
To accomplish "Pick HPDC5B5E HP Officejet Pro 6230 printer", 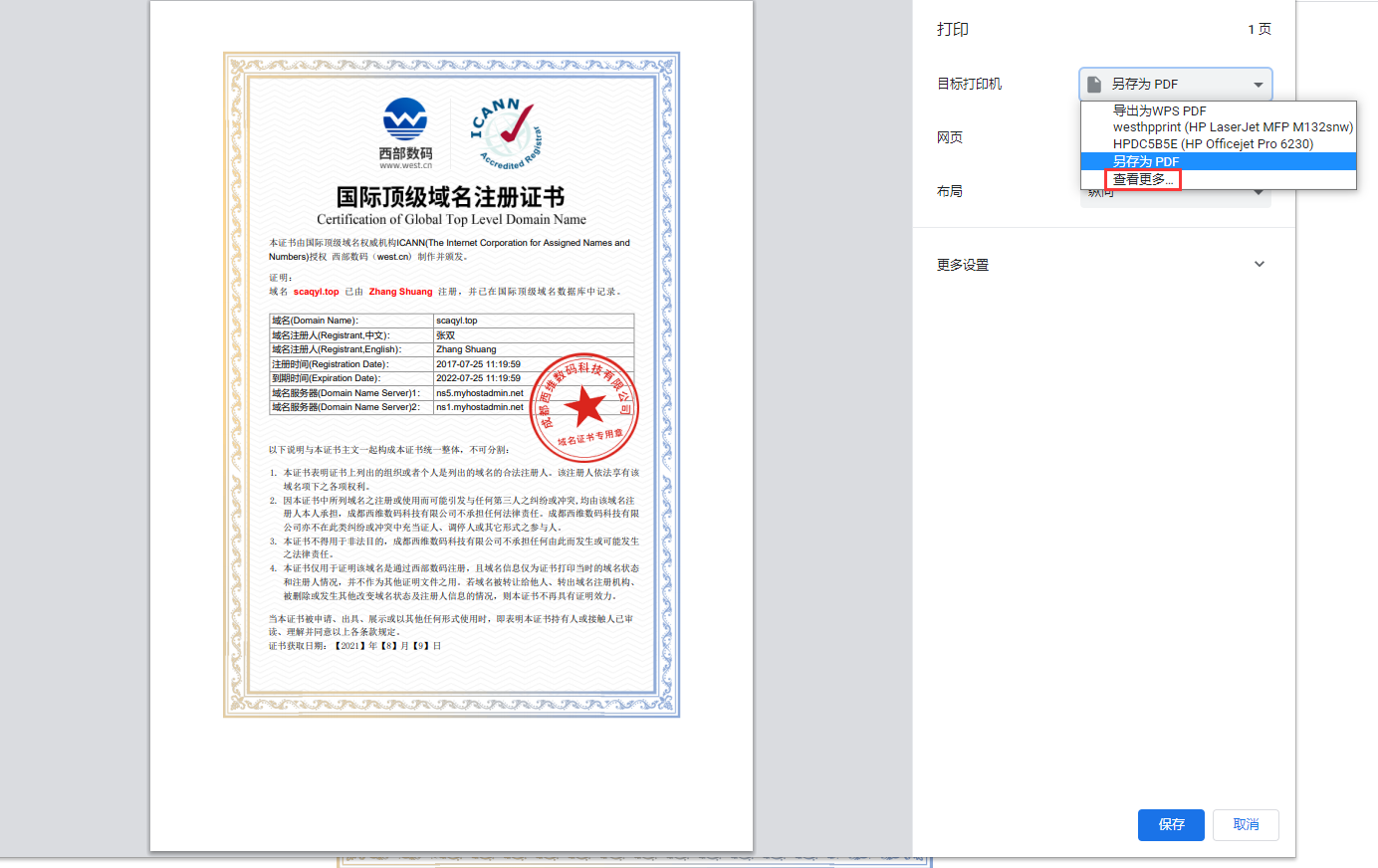I will point(1213,144).
